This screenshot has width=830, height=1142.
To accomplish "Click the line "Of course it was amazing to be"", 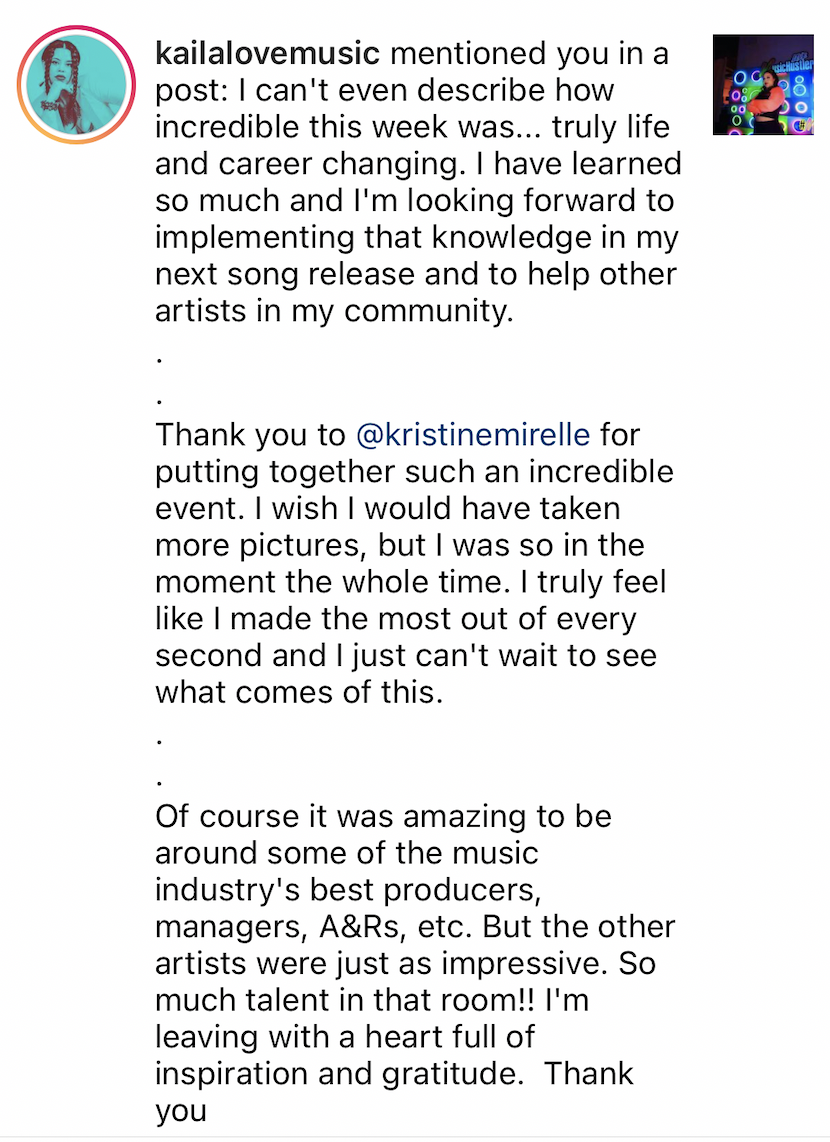I will pyautogui.click(x=383, y=816).
